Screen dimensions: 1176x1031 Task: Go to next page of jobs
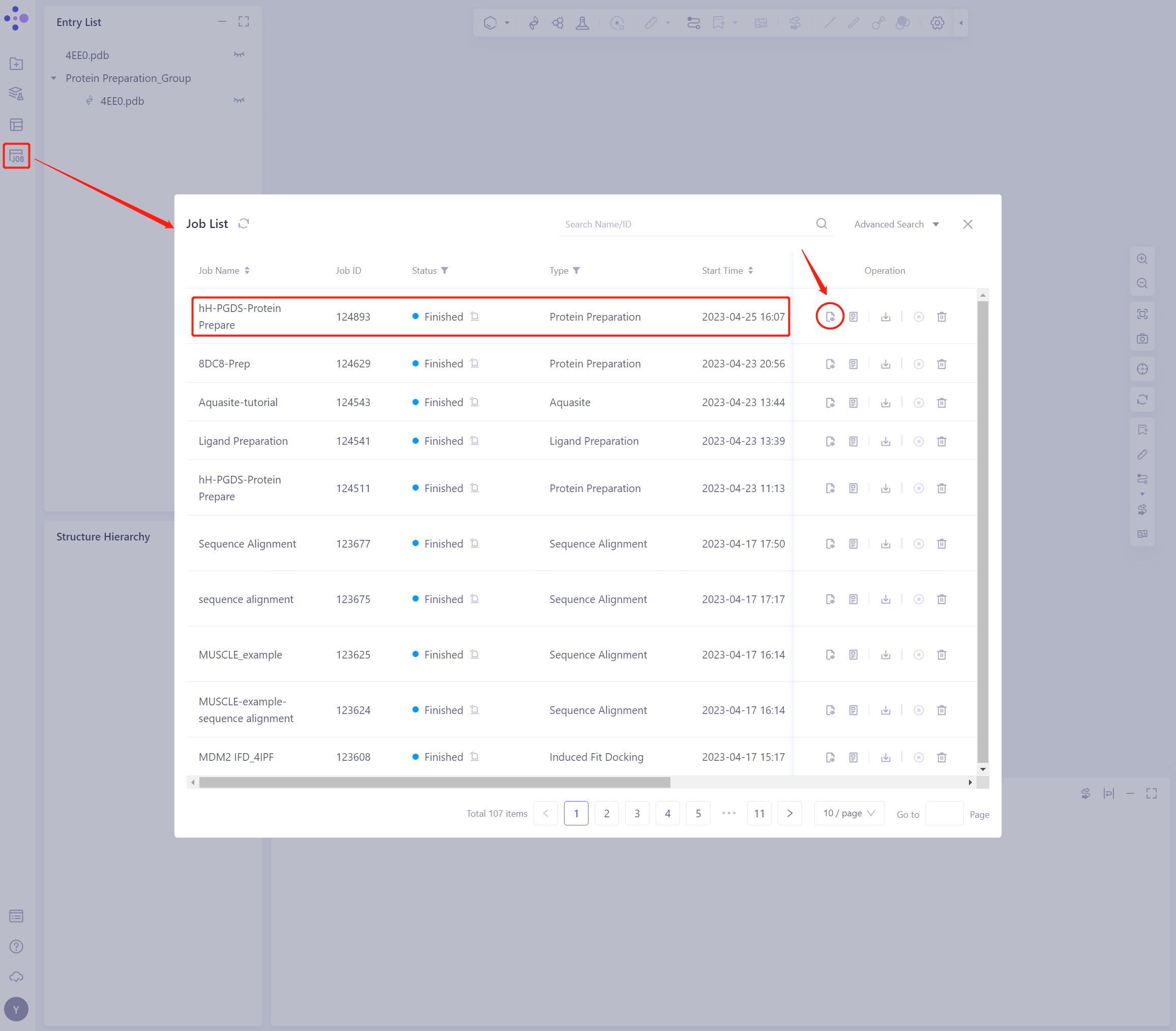pyautogui.click(x=789, y=813)
